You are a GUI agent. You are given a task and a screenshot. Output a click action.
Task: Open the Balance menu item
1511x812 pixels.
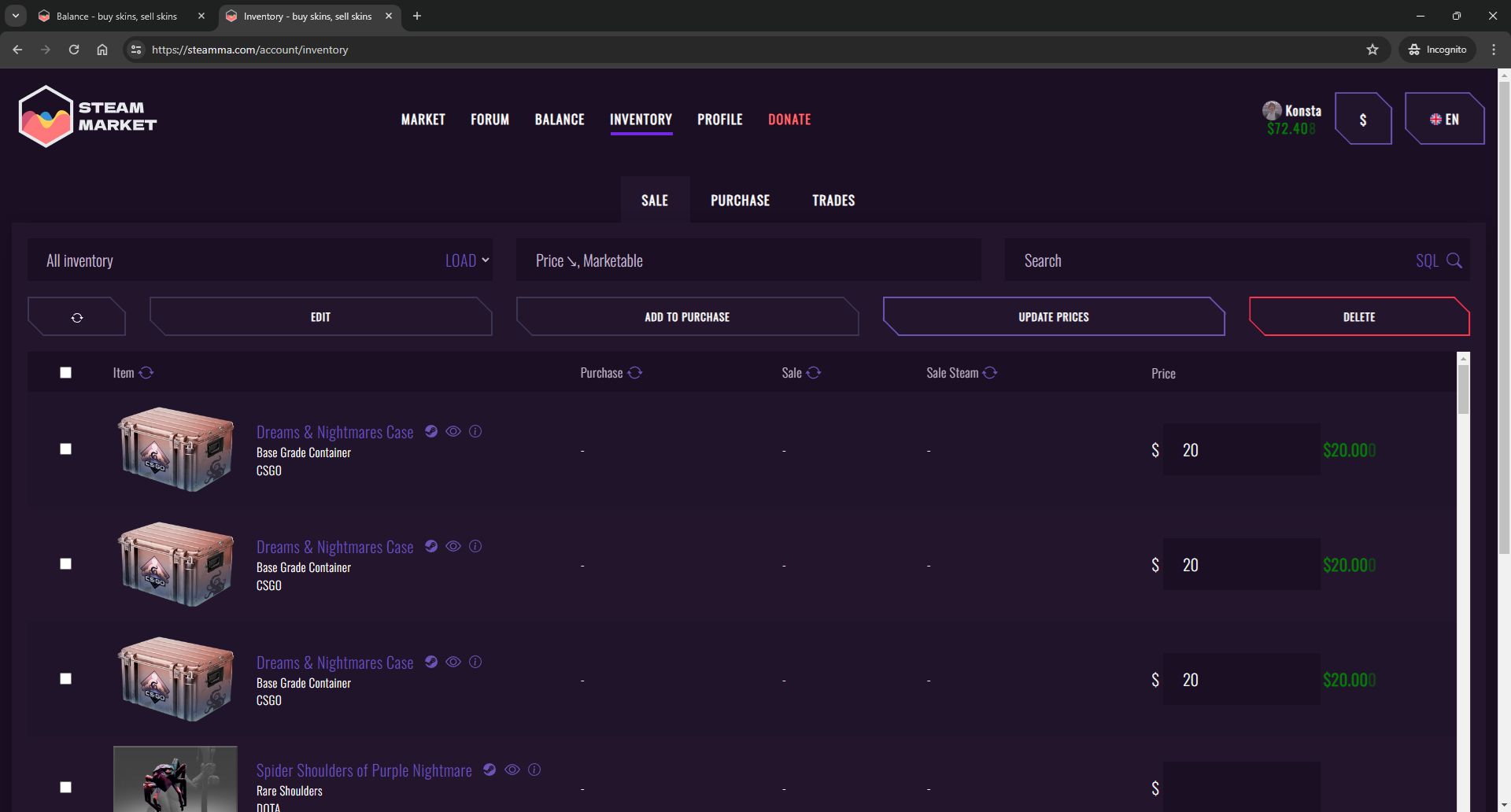tap(560, 120)
